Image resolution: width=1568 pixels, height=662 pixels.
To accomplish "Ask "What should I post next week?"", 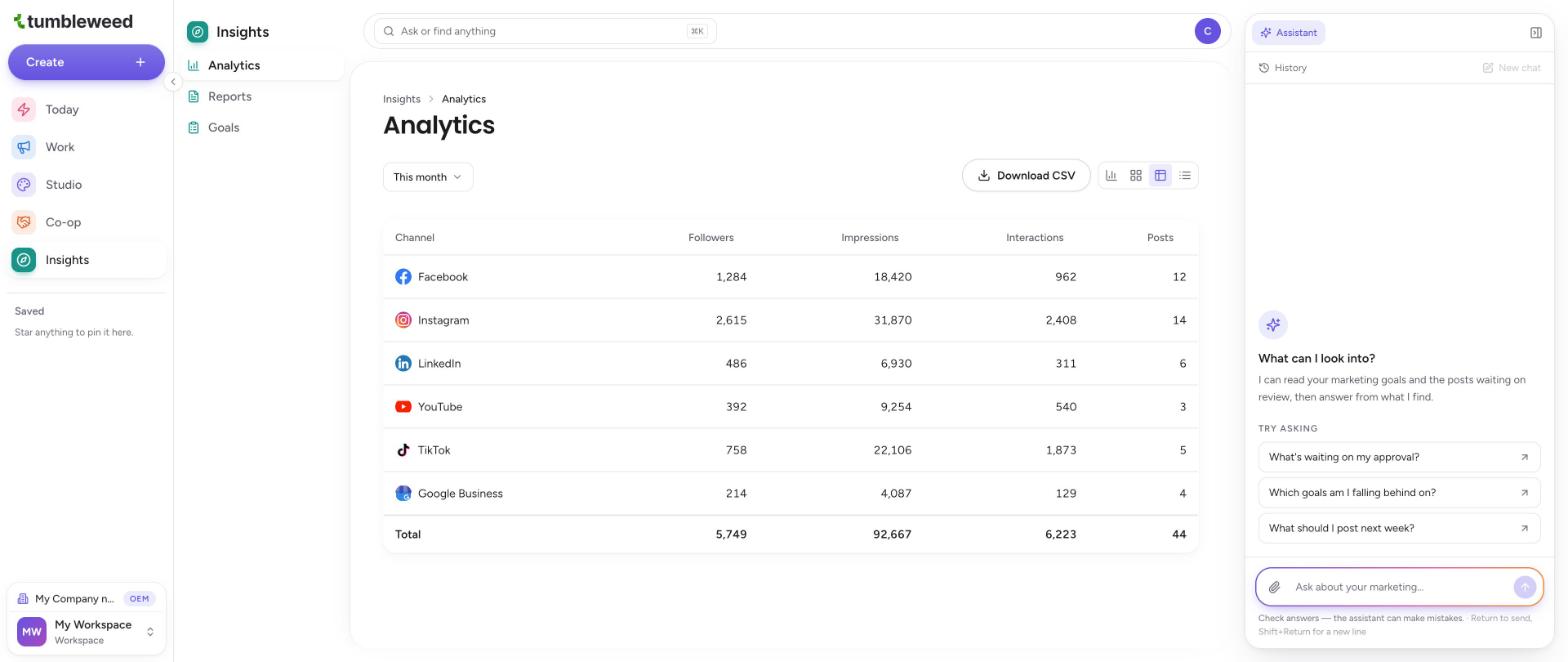I will [1399, 528].
